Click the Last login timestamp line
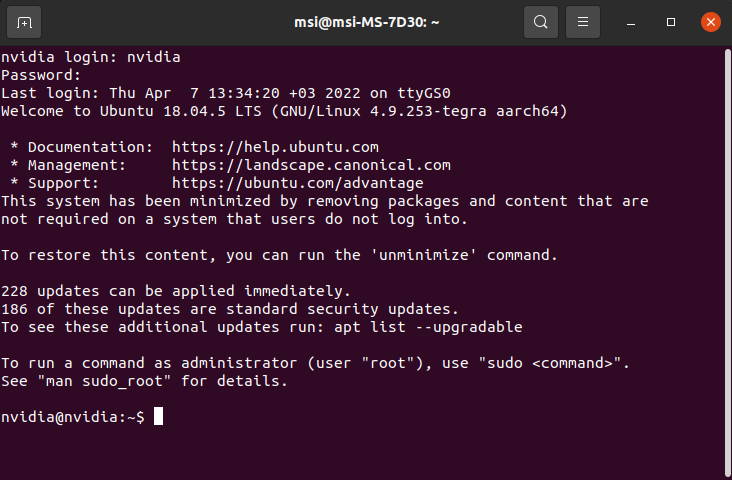Viewport: 732px width, 480px height. tap(225, 93)
